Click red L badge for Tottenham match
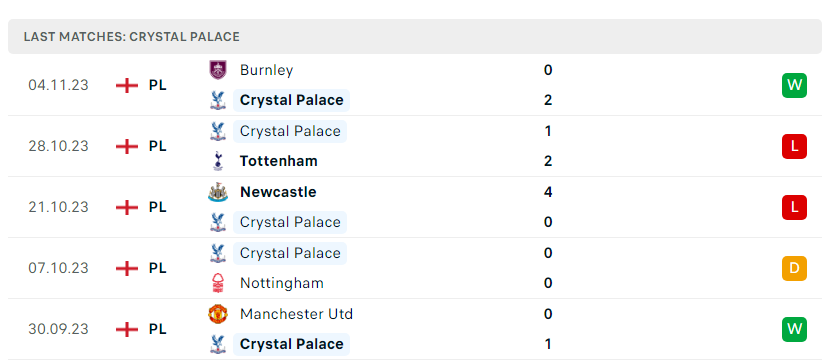Image resolution: width=830 pixels, height=363 pixels. pos(794,146)
